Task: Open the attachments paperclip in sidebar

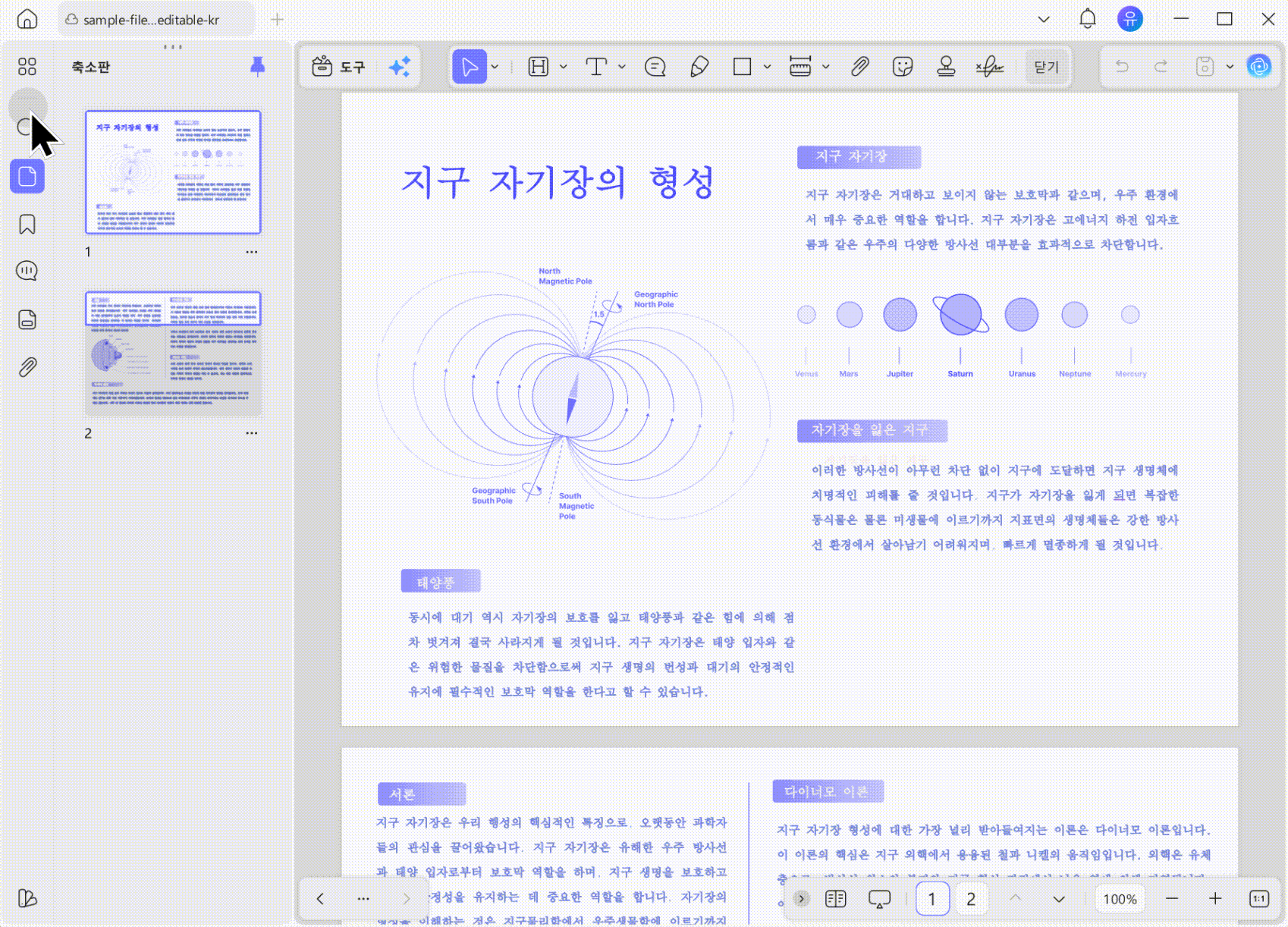Action: [27, 368]
